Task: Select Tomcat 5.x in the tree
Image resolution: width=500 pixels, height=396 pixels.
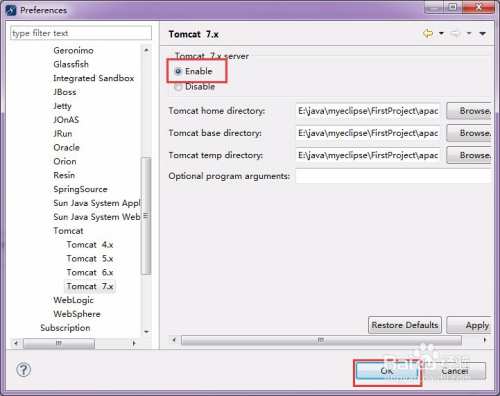Action: (x=90, y=259)
